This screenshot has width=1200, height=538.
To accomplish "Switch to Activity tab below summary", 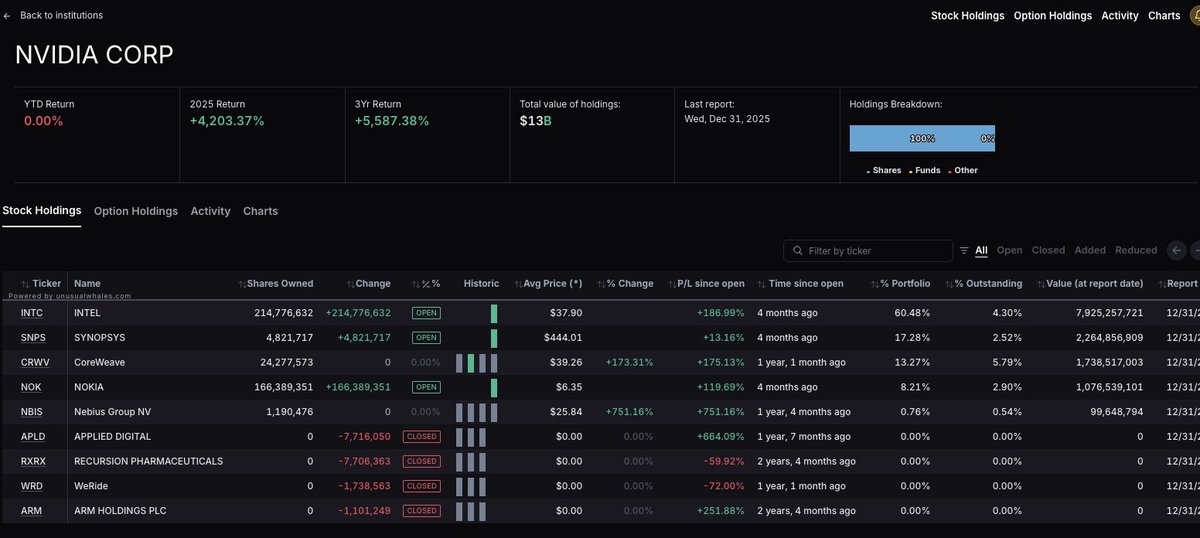I will 210,211.
